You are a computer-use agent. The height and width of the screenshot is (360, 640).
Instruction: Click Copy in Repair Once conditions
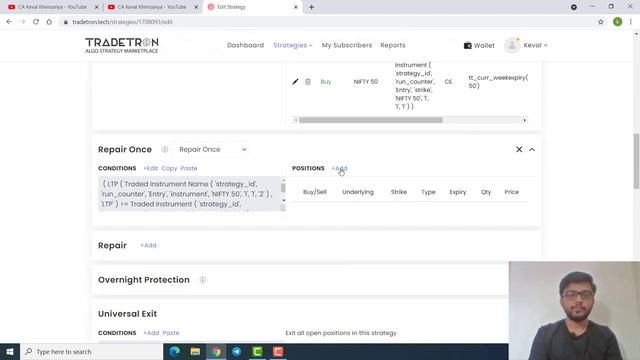(169, 168)
